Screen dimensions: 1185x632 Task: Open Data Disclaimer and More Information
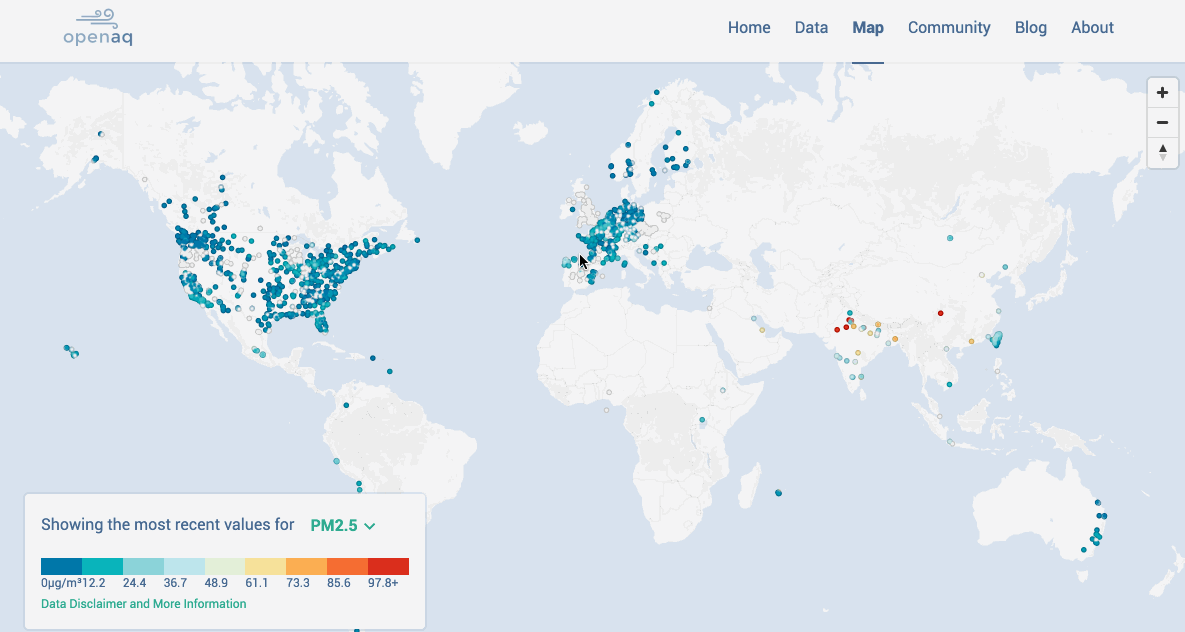(143, 604)
